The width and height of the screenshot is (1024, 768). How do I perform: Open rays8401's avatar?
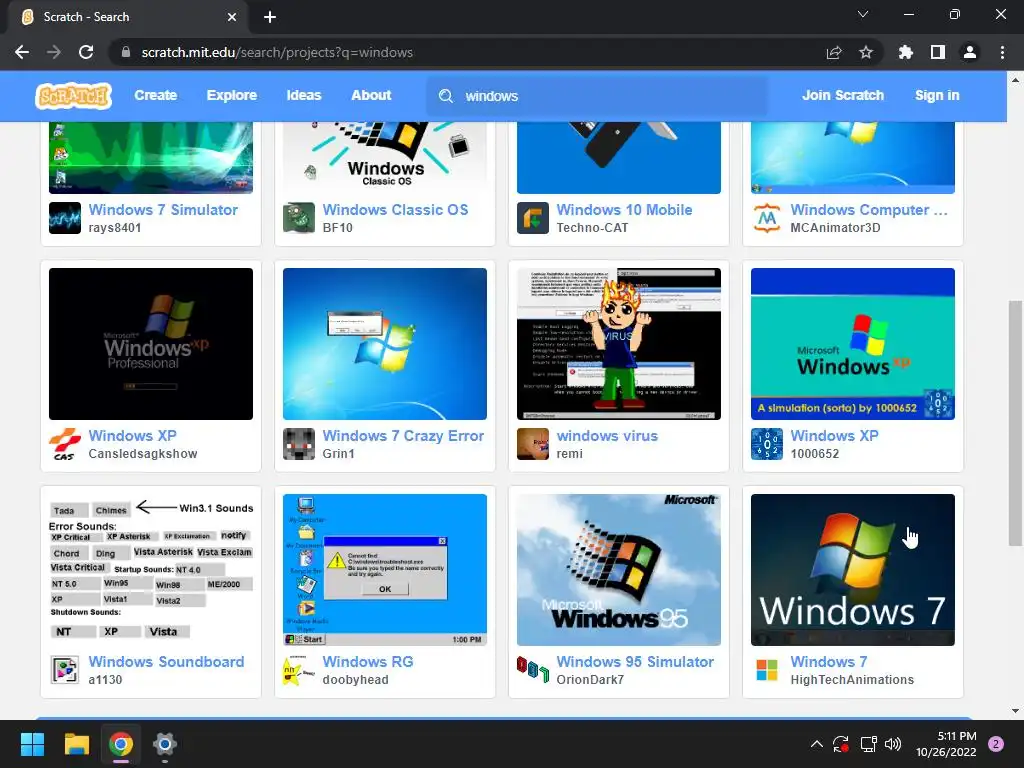point(65,218)
